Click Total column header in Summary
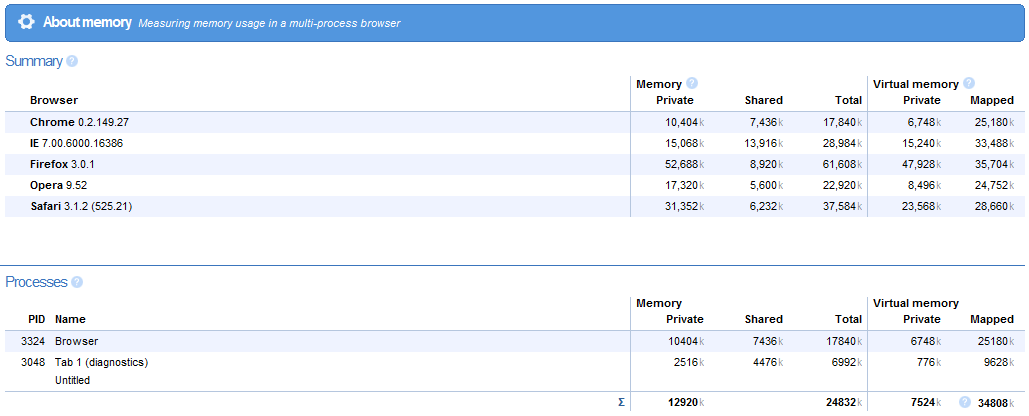The height and width of the screenshot is (416, 1029). click(x=849, y=100)
